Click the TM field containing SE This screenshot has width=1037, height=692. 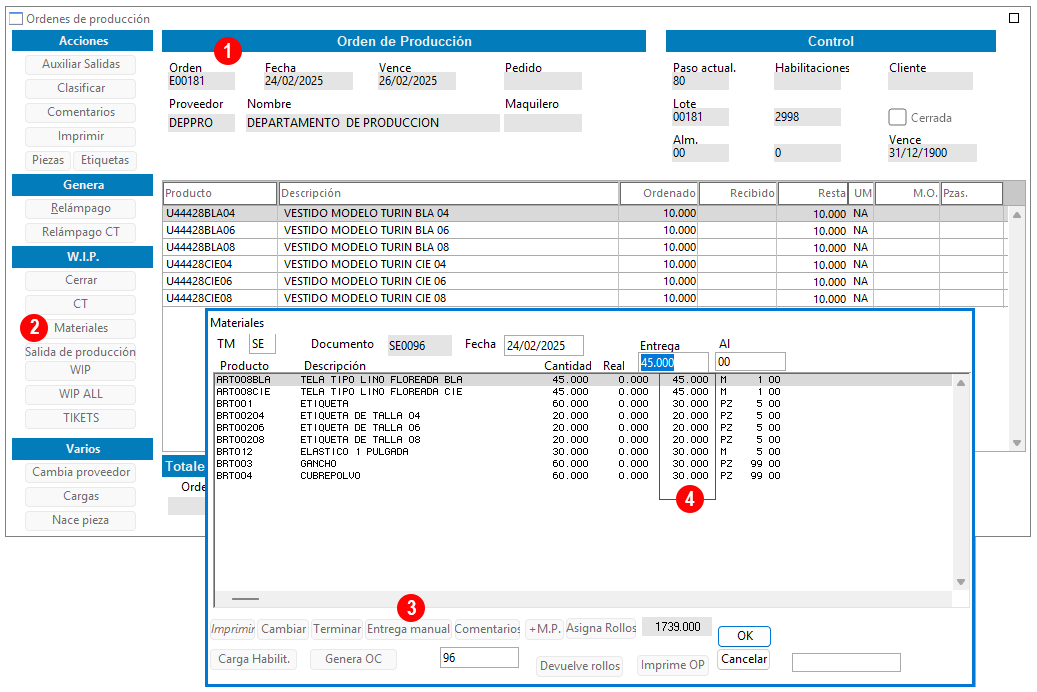coord(262,344)
